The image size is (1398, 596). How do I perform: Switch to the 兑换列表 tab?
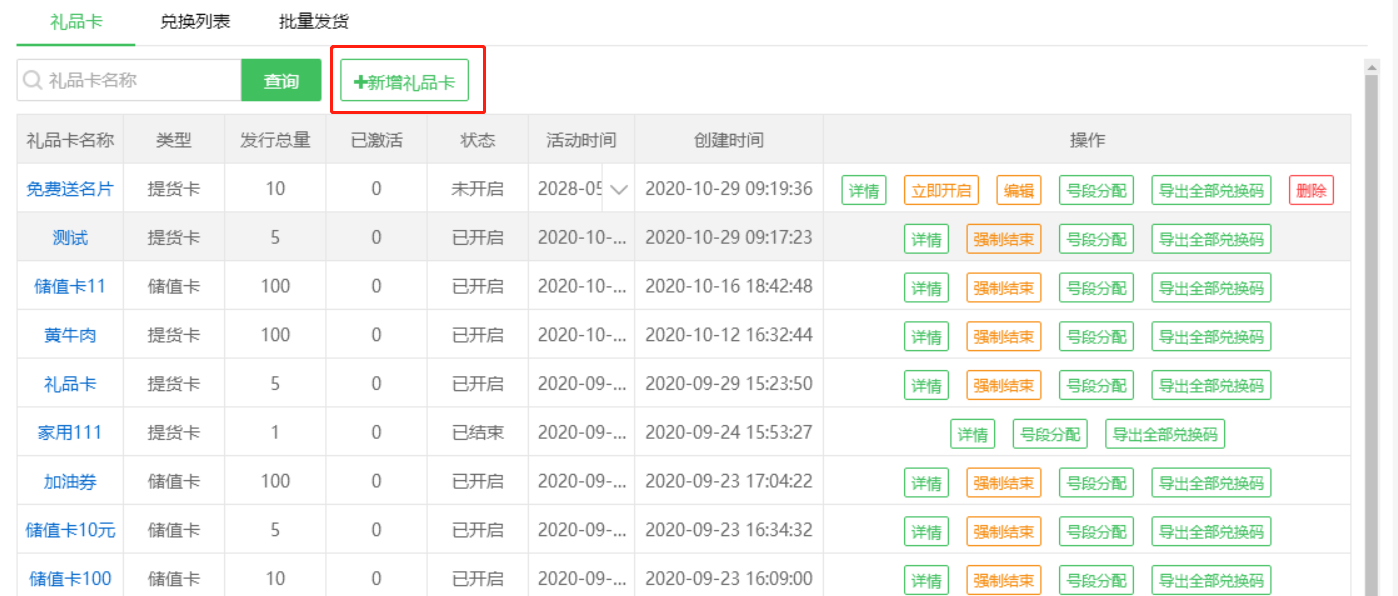click(195, 21)
